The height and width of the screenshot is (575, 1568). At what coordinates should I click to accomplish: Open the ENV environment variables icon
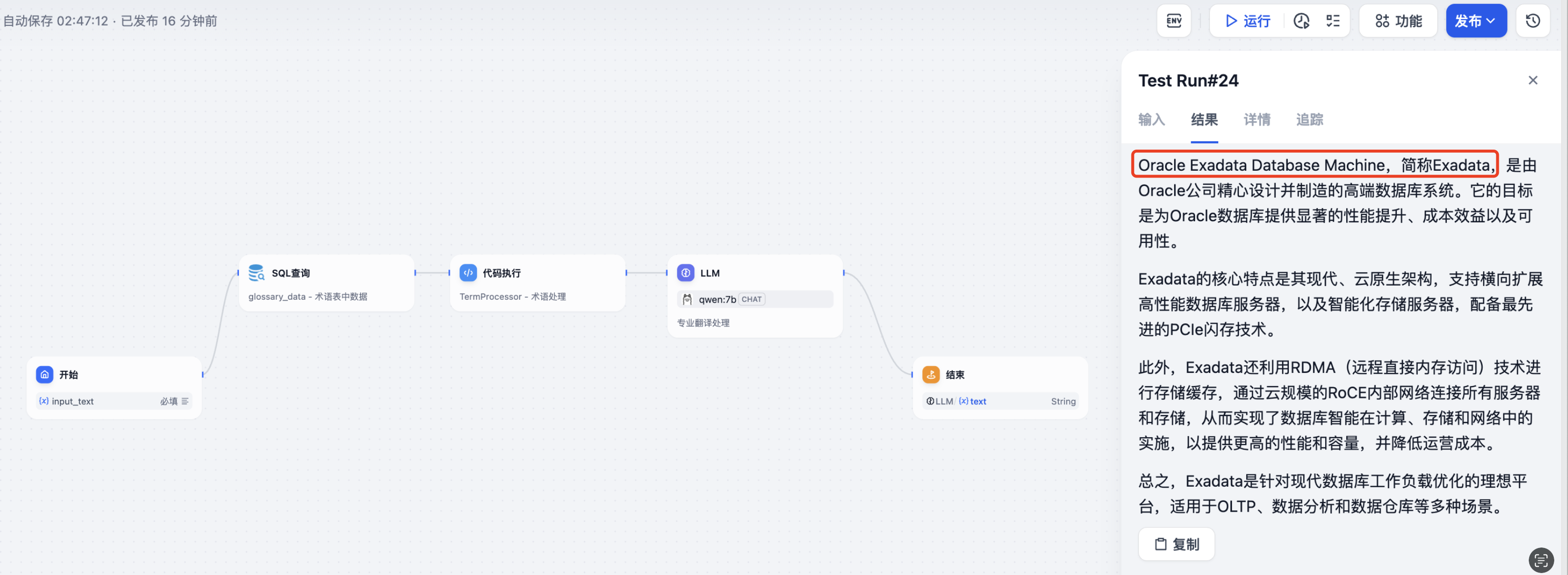1174,21
